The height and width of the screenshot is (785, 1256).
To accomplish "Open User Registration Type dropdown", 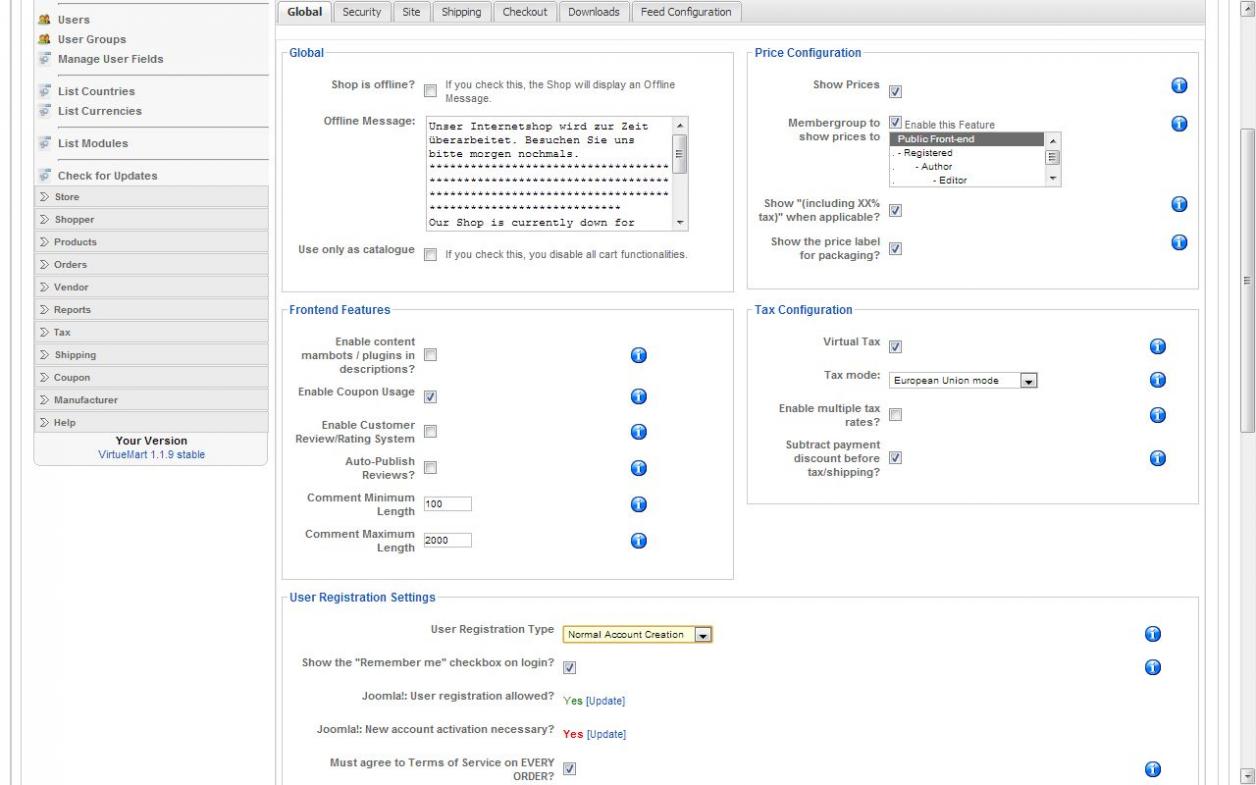I will pos(637,635).
